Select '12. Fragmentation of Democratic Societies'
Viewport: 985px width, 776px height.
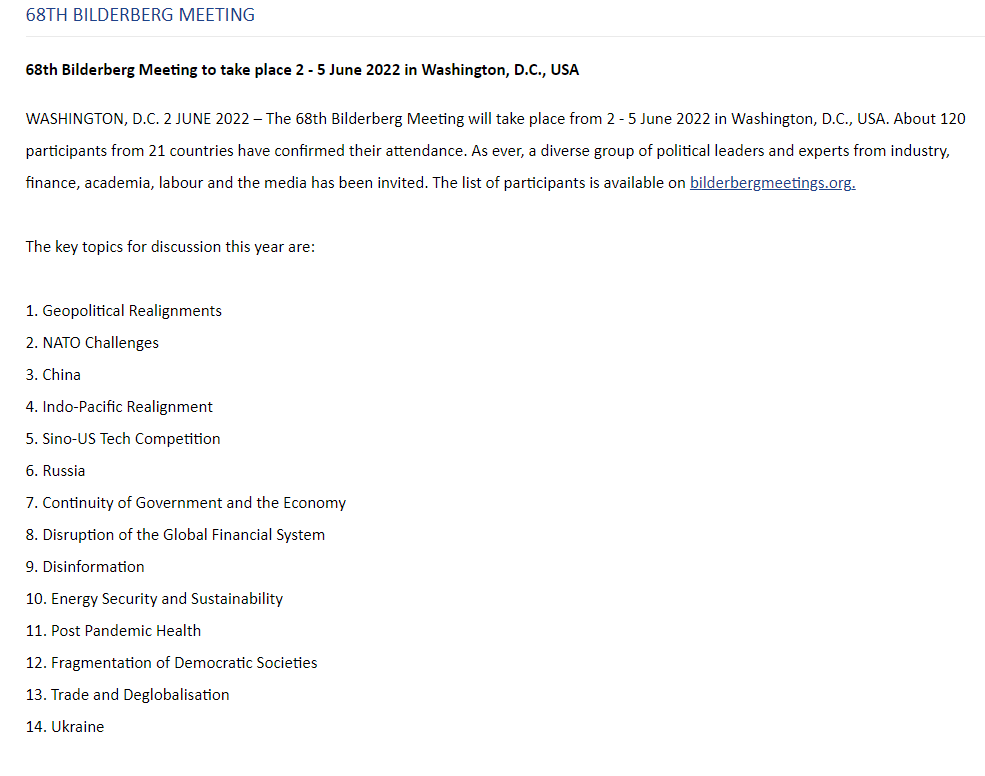(171, 664)
